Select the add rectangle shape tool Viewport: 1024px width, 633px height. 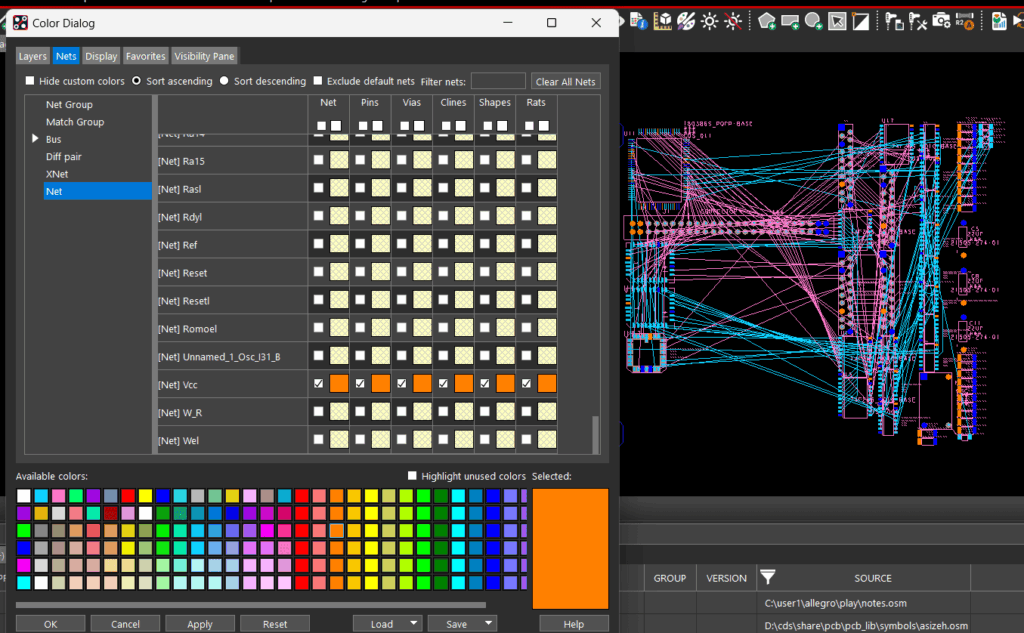[x=790, y=21]
